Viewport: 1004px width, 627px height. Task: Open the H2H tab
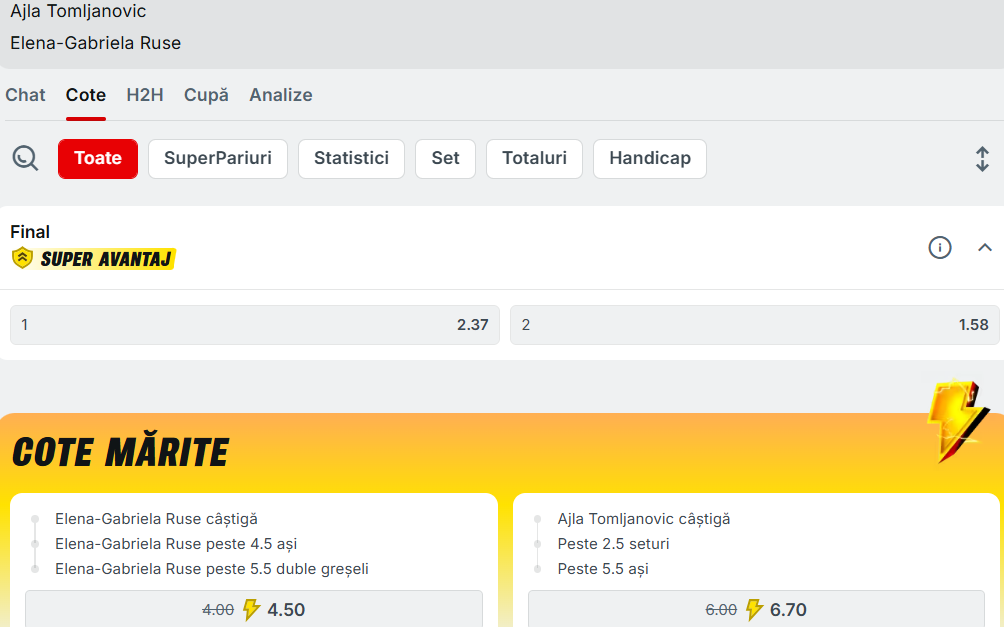(x=145, y=95)
